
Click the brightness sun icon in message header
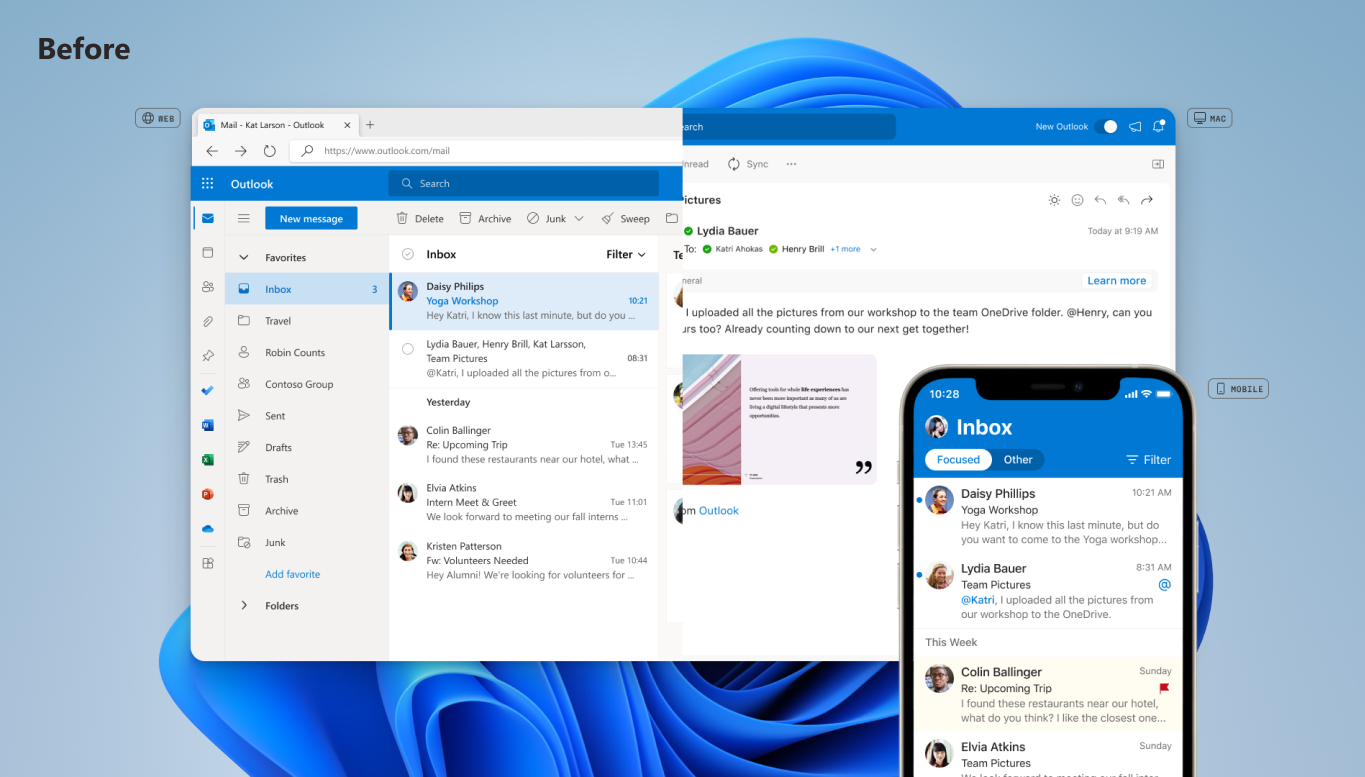click(x=1054, y=200)
